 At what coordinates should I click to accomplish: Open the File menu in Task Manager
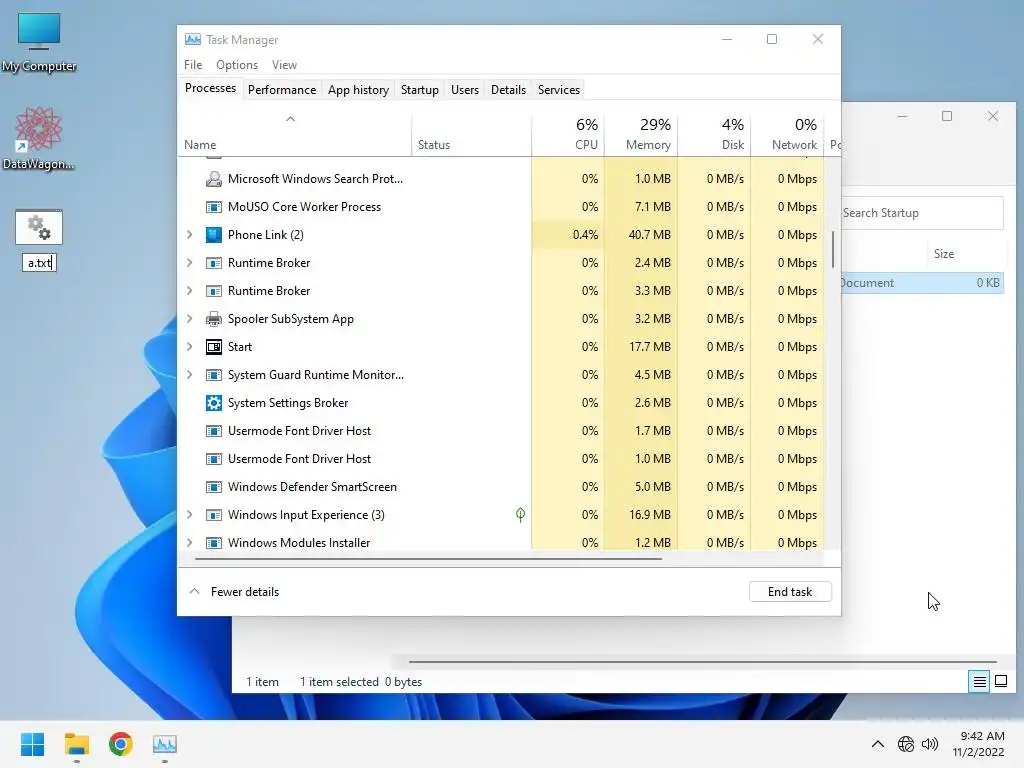pos(193,65)
